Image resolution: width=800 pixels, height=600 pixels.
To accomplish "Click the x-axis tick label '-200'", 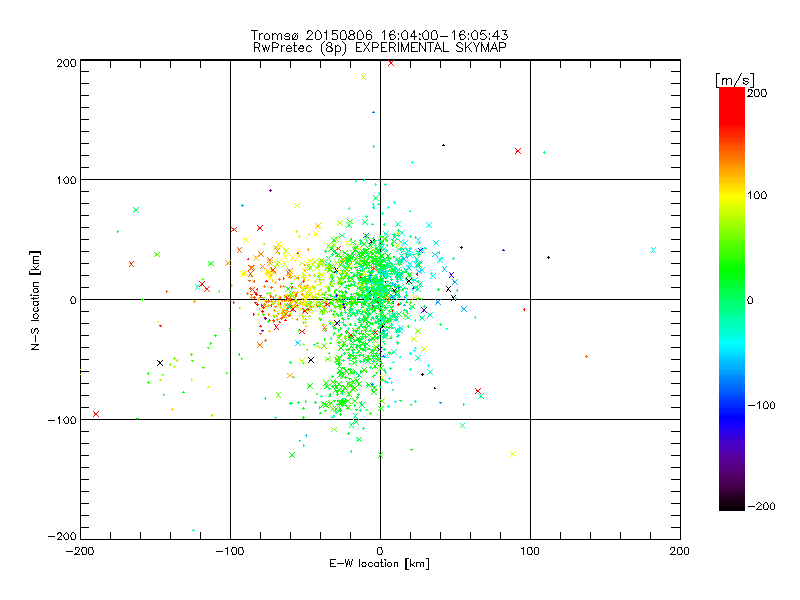I will (80, 551).
